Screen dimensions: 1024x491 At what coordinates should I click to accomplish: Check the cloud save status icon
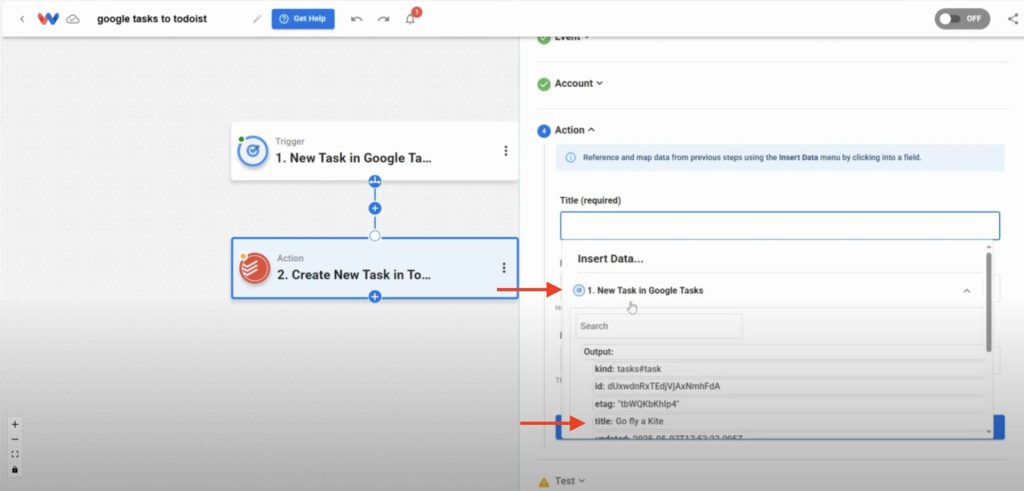73,19
